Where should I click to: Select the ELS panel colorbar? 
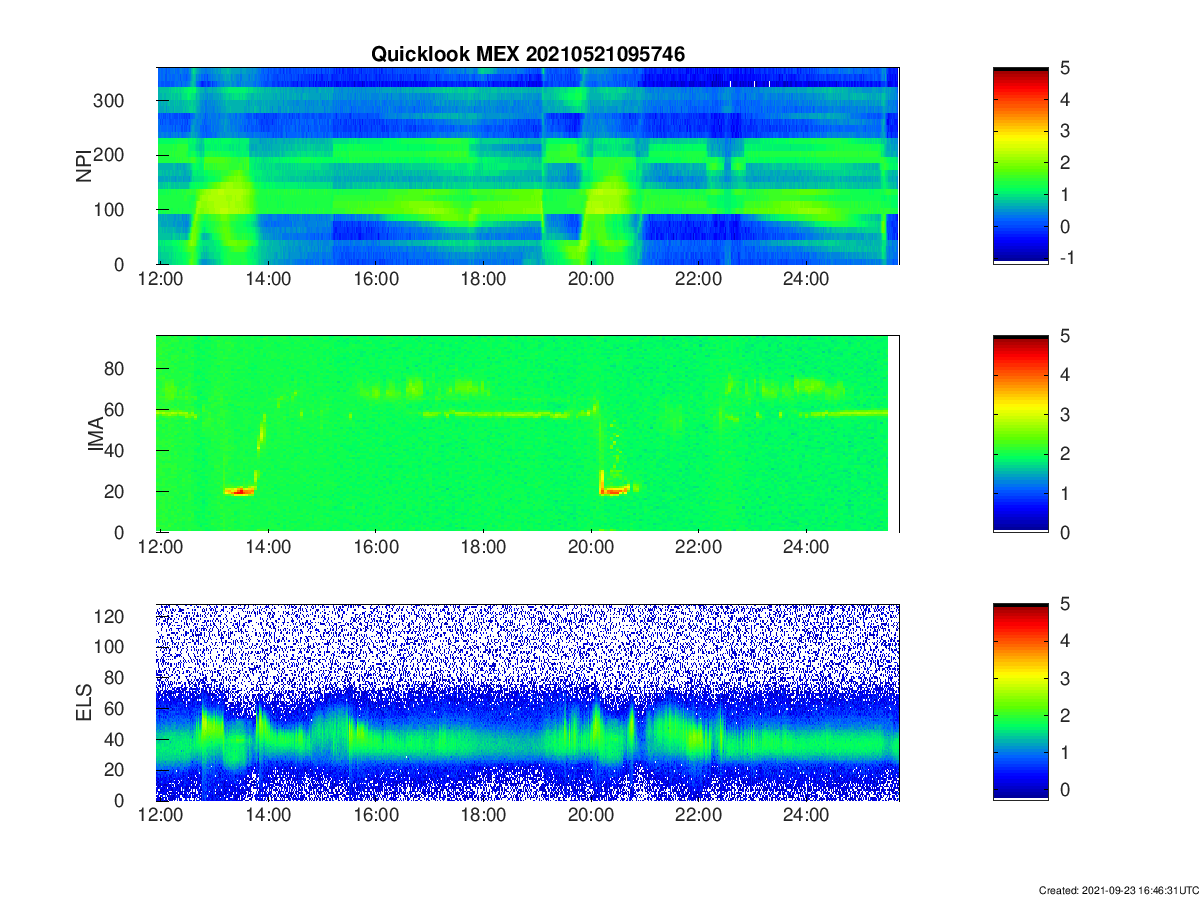point(1021,702)
